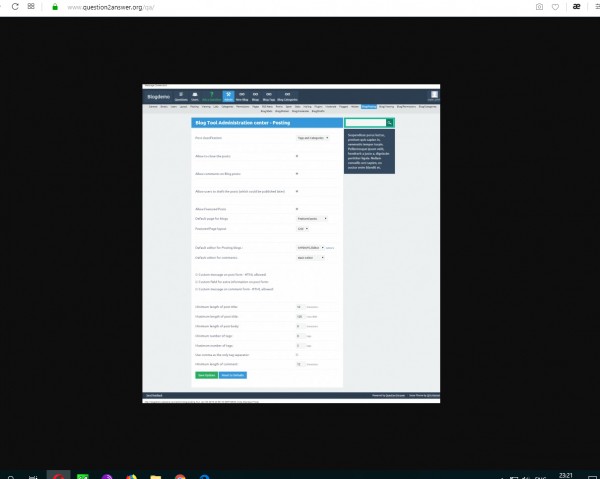Toggle 'Allow comments on Blog posts' checkbox
The image size is (600, 479).
coord(298,173)
